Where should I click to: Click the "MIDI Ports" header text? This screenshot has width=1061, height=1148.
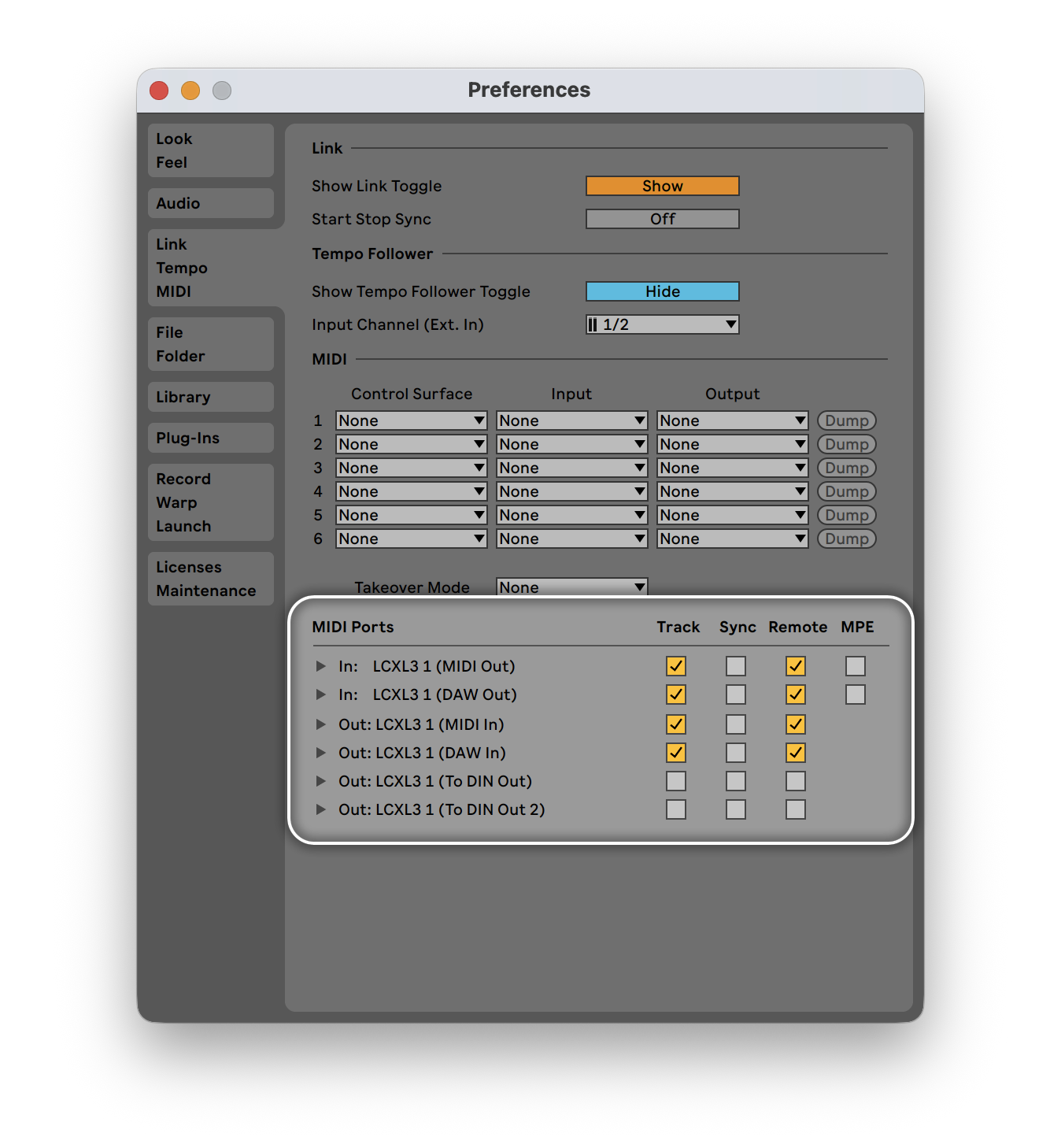(353, 627)
